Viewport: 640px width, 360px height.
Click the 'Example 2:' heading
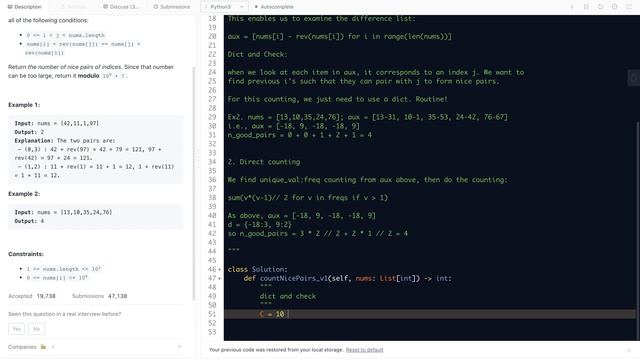(x=24, y=194)
